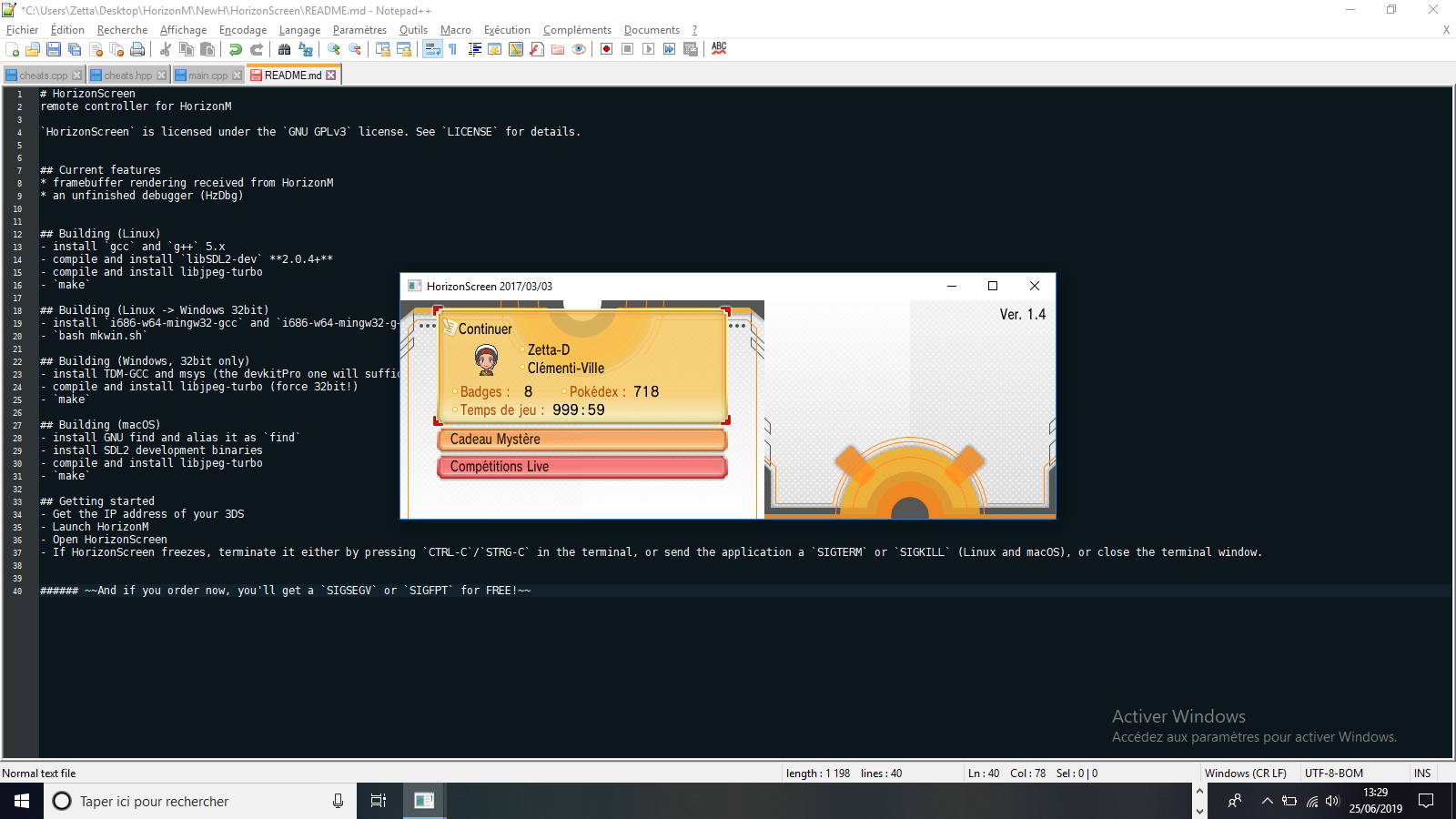Toggle Show all characters pilcrow icon
The image size is (1456, 819).
coord(453,49)
